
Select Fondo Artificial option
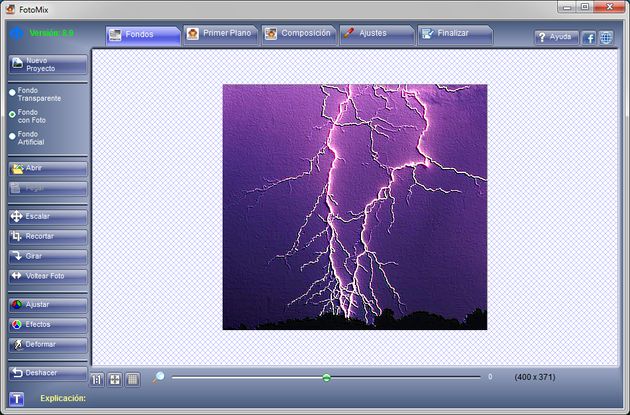[13, 136]
